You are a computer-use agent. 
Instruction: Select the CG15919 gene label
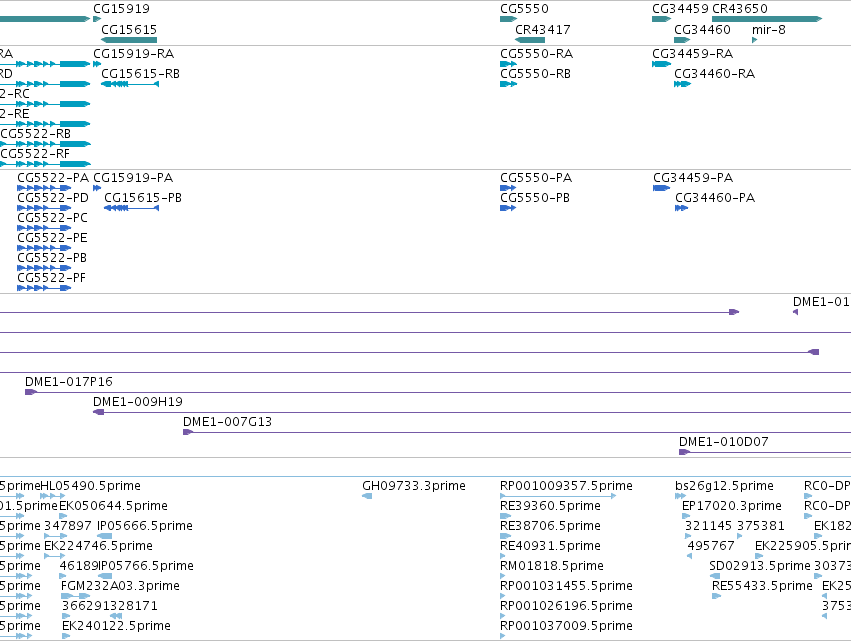pos(121,9)
